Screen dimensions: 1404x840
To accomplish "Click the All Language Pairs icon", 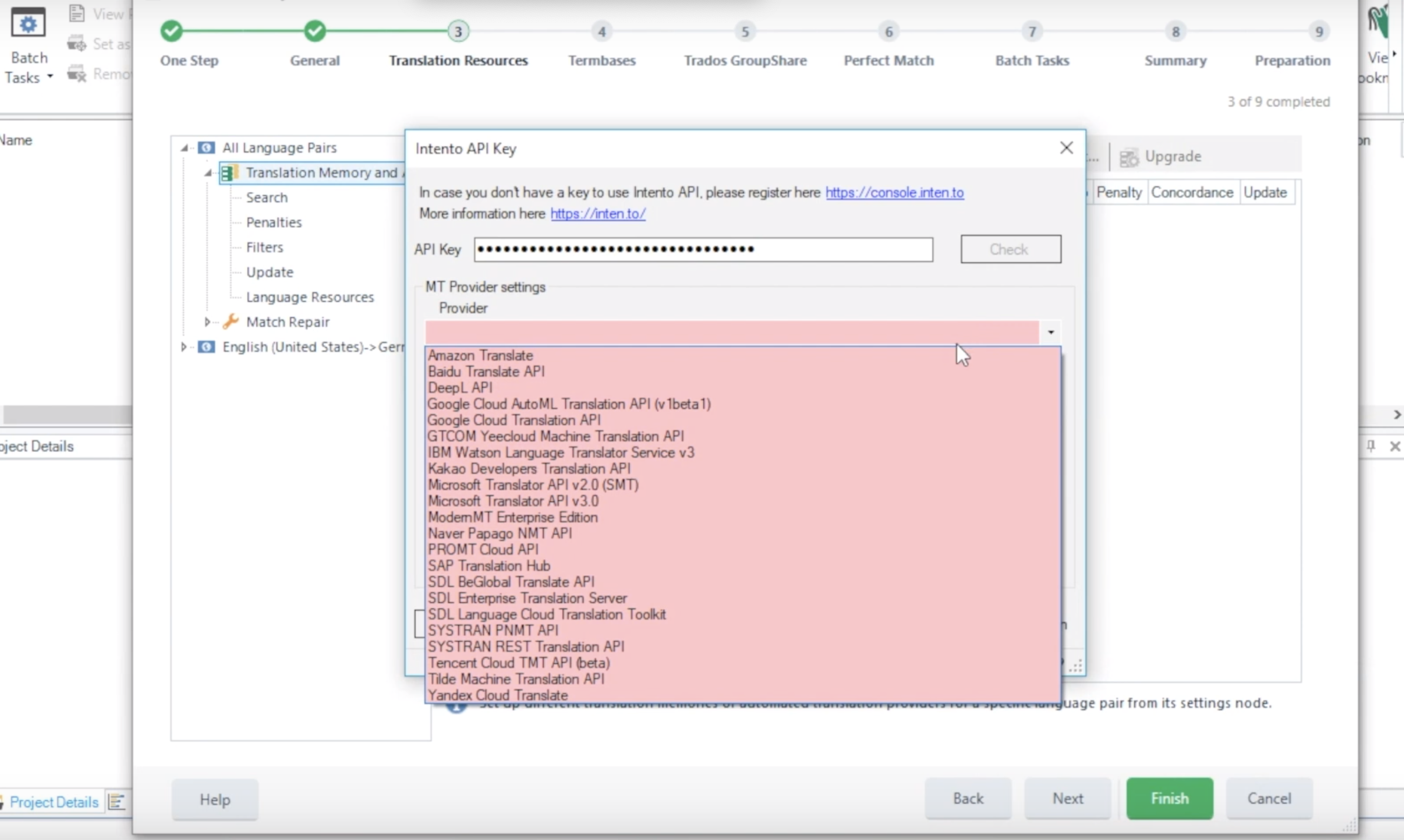I will point(206,147).
